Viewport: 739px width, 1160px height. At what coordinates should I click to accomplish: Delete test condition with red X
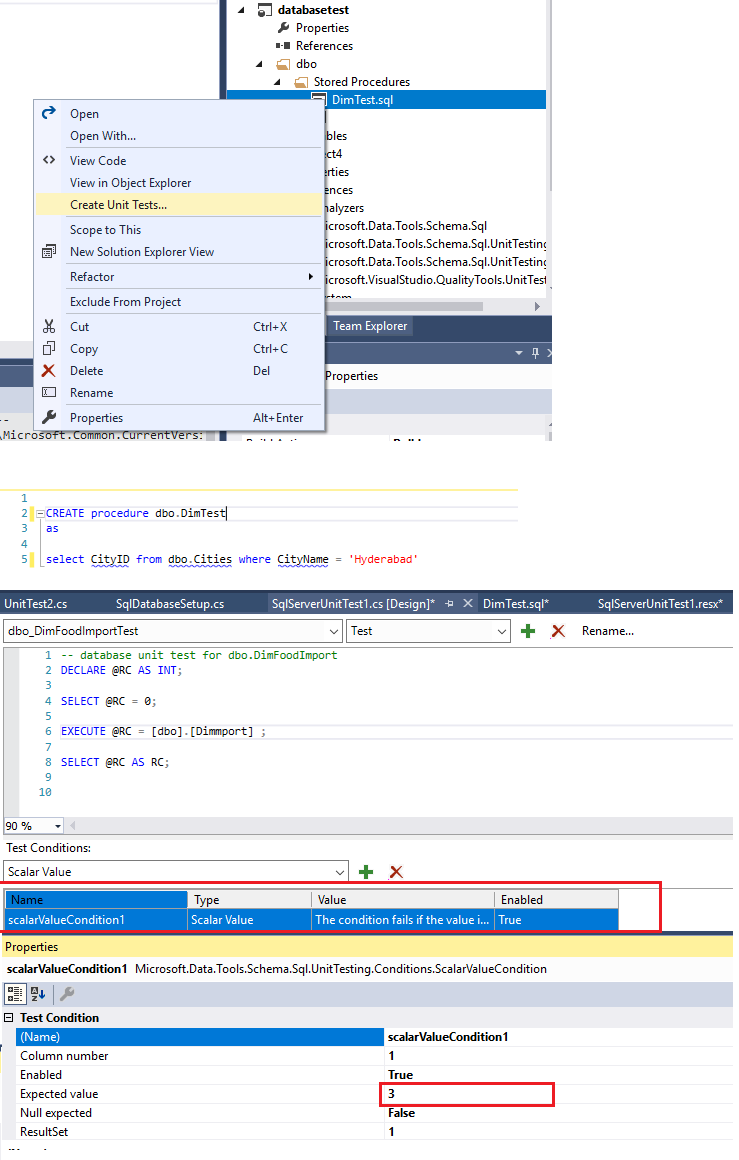397,872
